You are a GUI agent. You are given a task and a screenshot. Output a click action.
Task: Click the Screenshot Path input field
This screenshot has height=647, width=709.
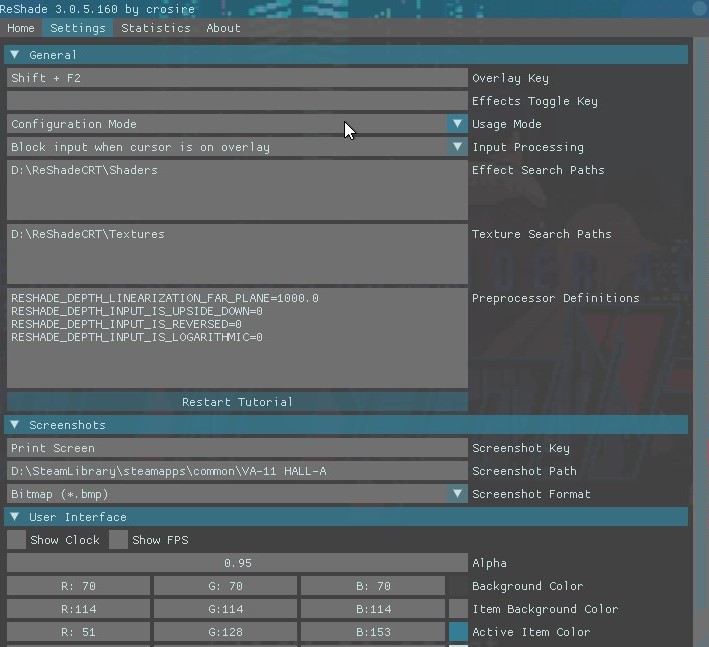coord(237,471)
